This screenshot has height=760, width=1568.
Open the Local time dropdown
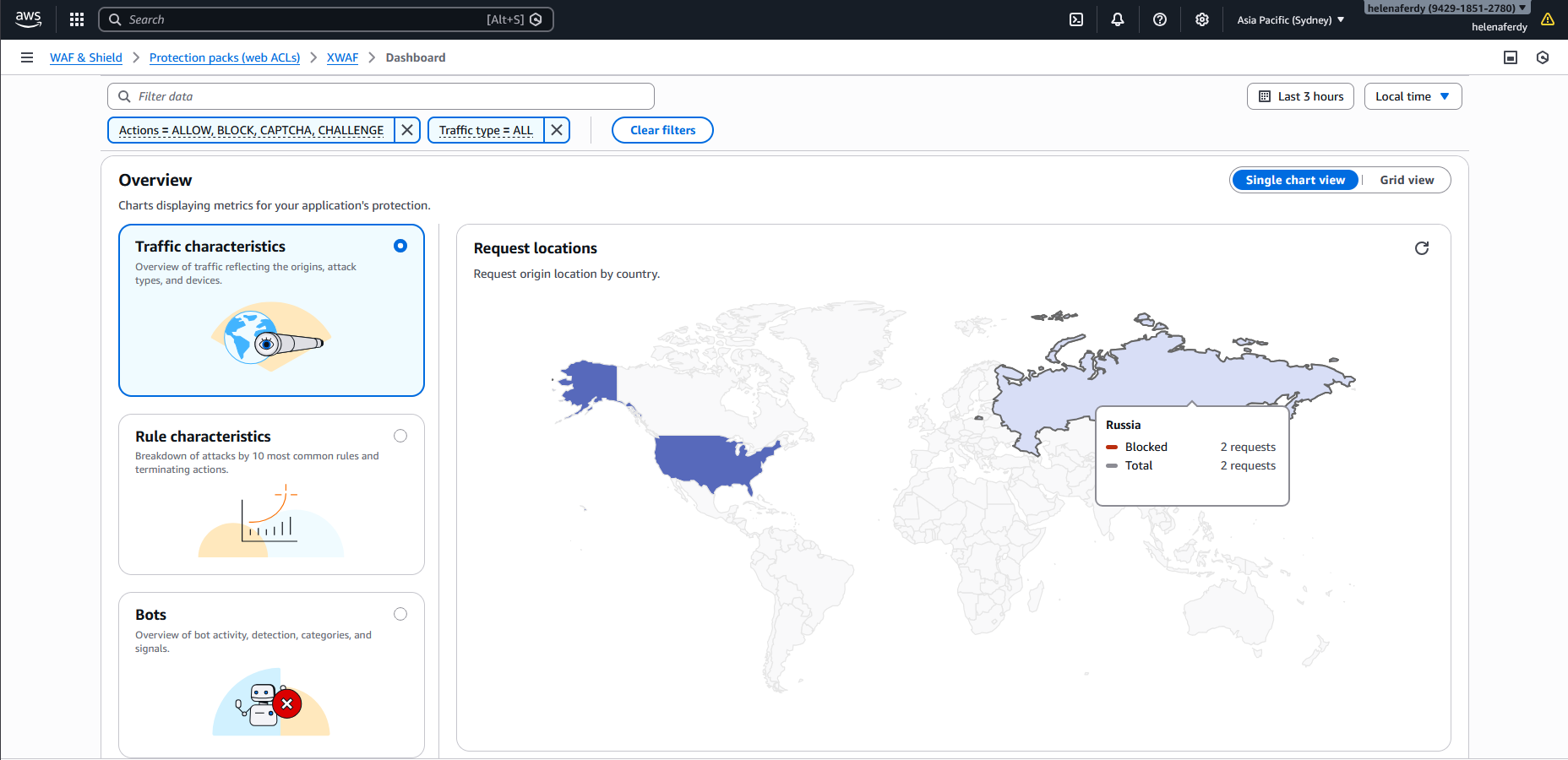[x=1413, y=96]
